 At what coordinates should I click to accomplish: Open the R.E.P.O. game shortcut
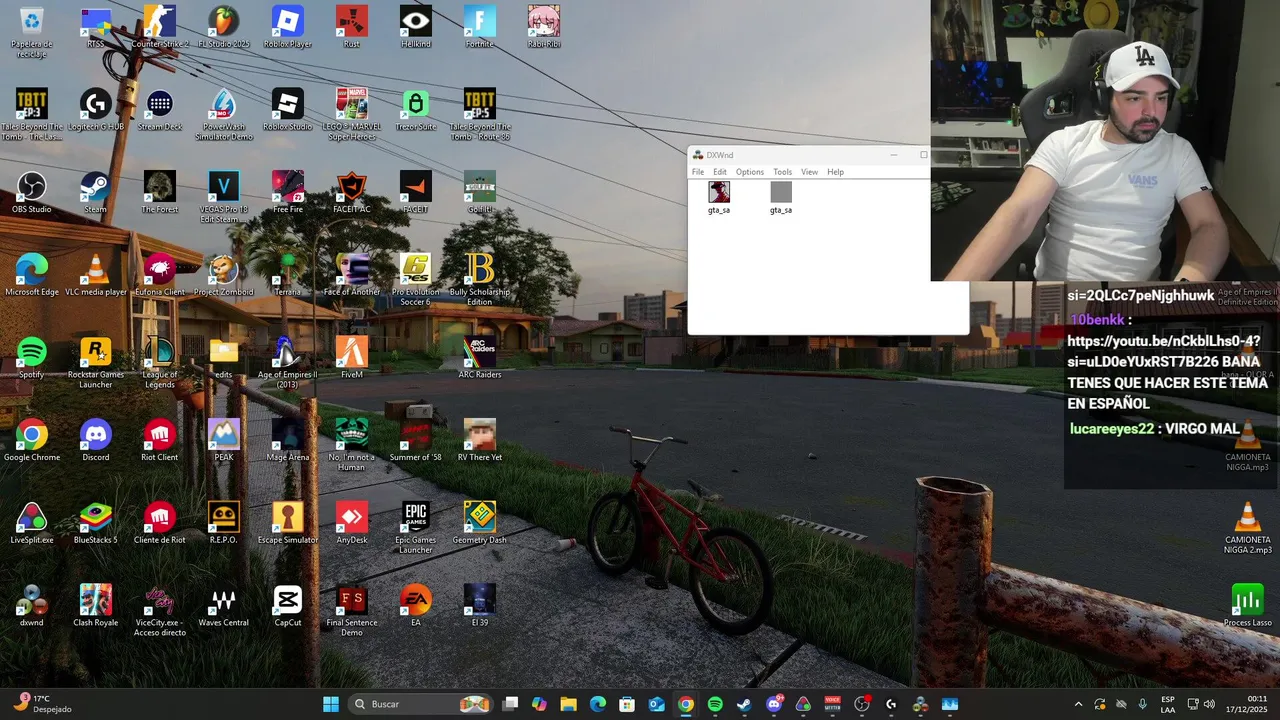click(224, 523)
